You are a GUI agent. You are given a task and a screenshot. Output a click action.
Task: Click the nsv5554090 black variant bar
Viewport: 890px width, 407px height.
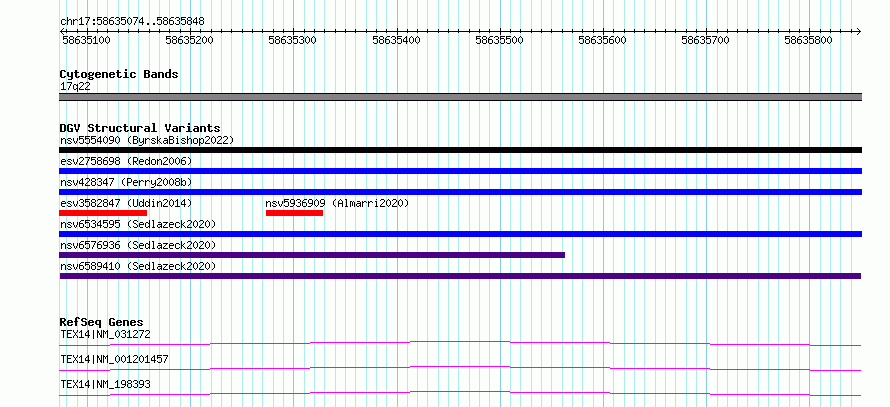pos(460,150)
